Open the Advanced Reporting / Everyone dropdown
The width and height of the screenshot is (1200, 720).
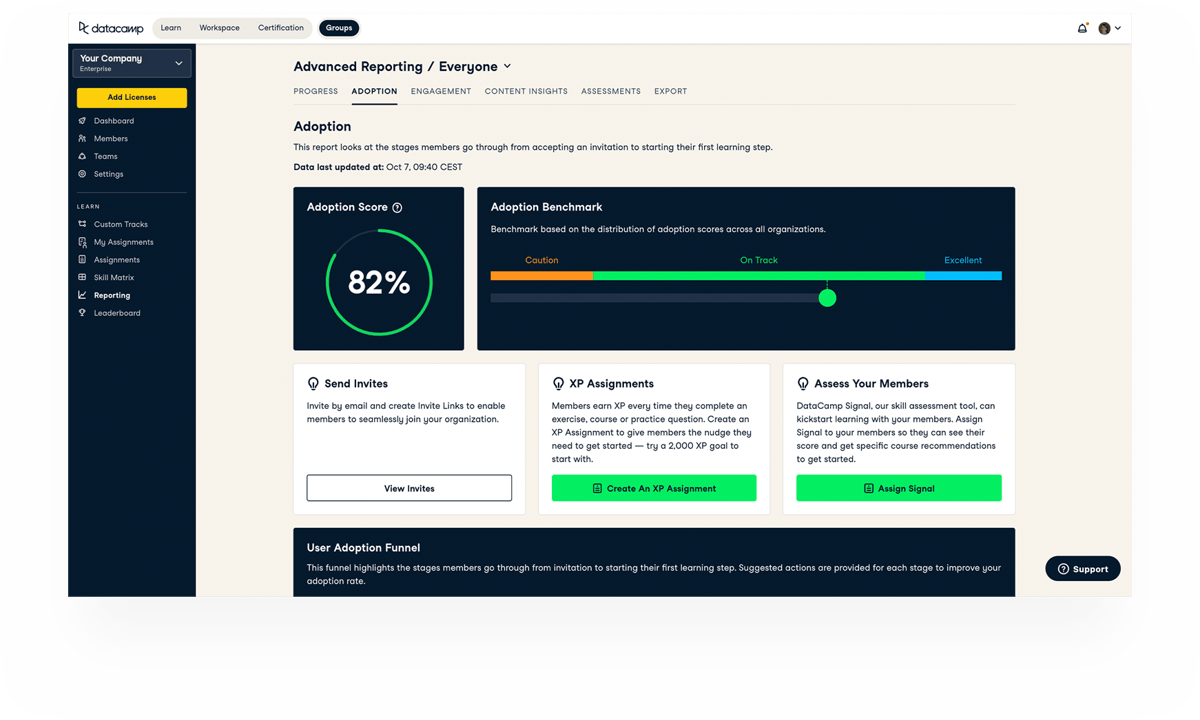(x=507, y=66)
